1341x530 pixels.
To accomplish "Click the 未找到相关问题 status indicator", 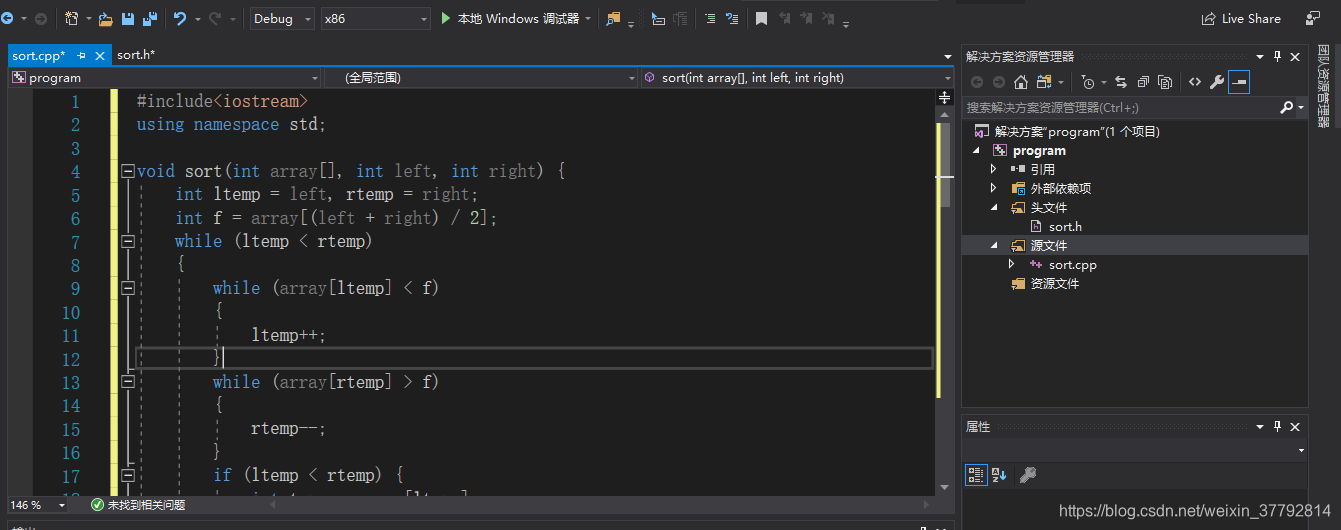I will tap(137, 505).
